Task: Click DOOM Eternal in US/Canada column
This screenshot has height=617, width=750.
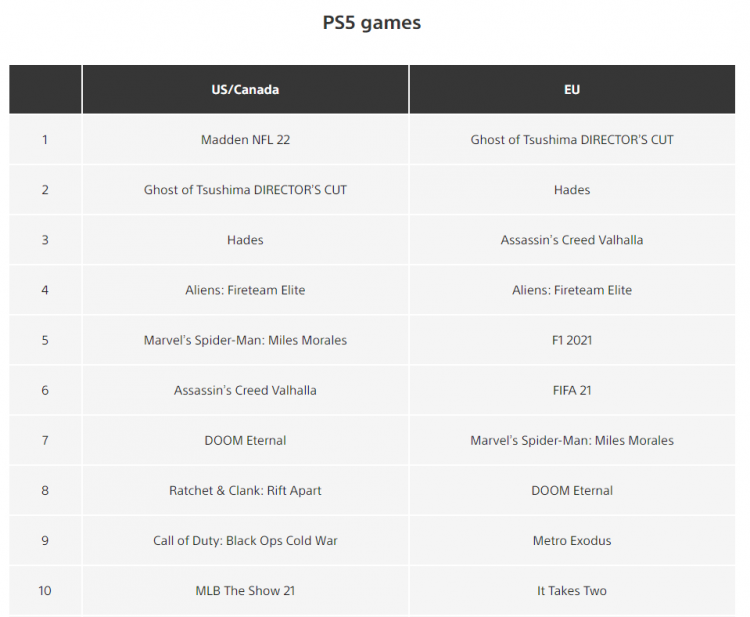Action: (245, 440)
